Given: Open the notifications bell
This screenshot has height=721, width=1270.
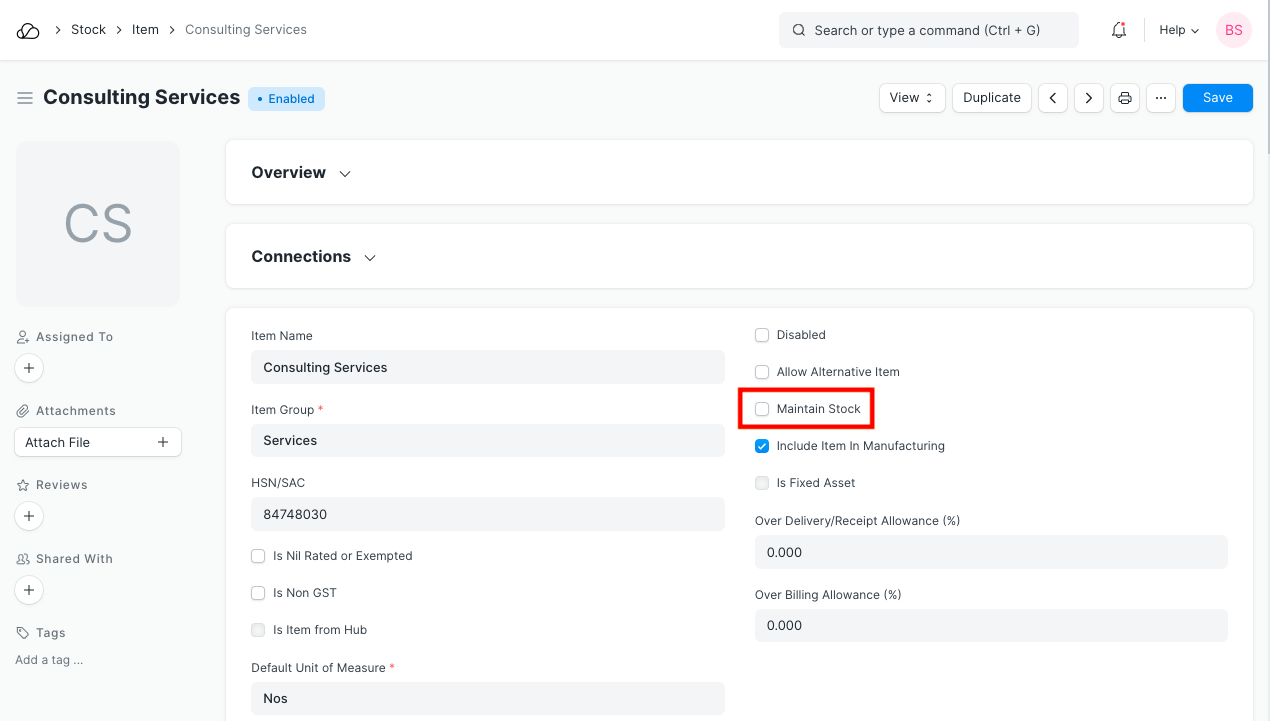Looking at the screenshot, I should 1119,30.
